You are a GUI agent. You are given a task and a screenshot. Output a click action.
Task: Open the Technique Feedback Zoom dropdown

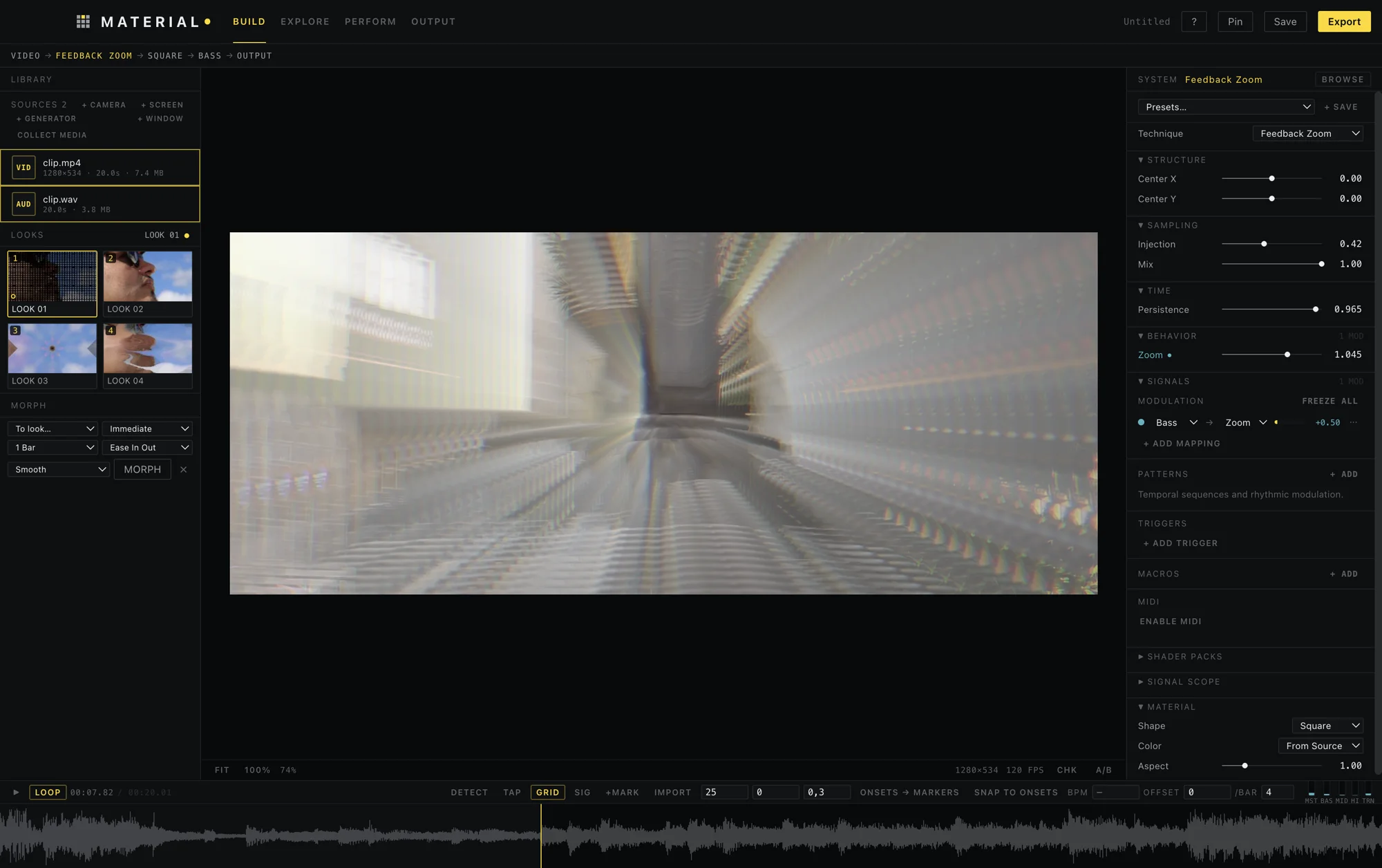pyautogui.click(x=1307, y=133)
